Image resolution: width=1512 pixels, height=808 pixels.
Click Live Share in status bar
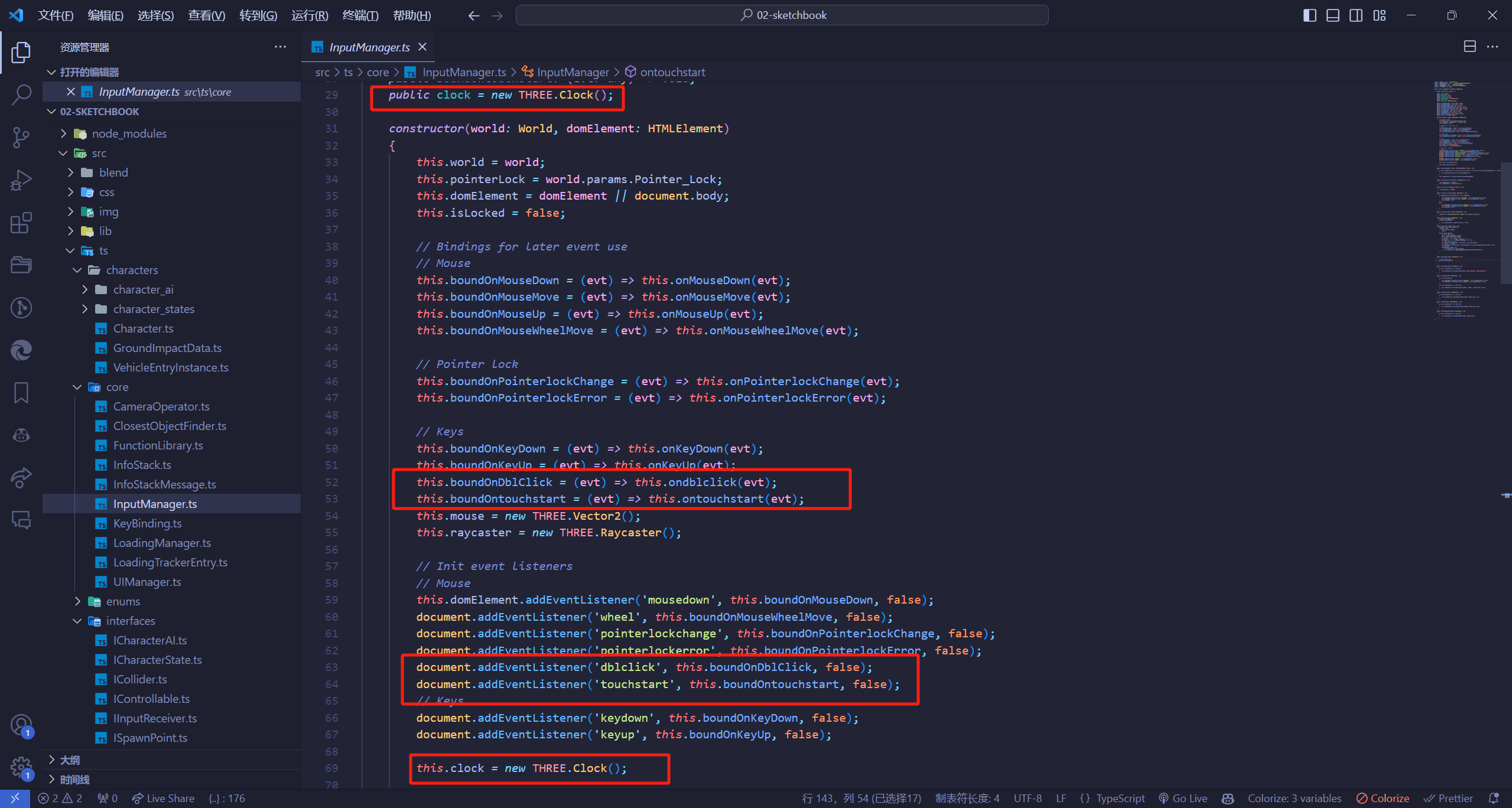click(x=163, y=798)
